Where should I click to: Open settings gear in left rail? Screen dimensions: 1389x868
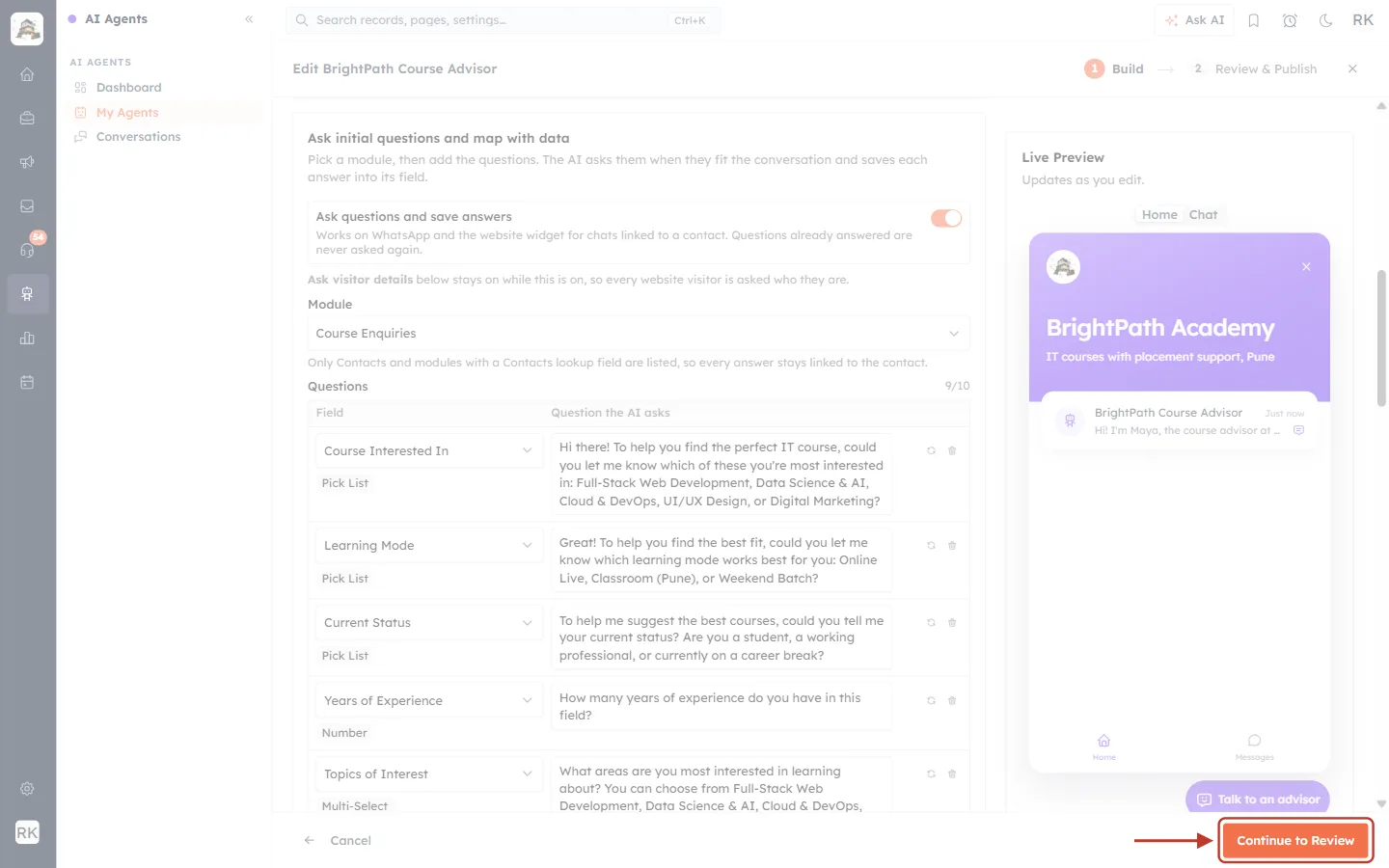(27, 789)
